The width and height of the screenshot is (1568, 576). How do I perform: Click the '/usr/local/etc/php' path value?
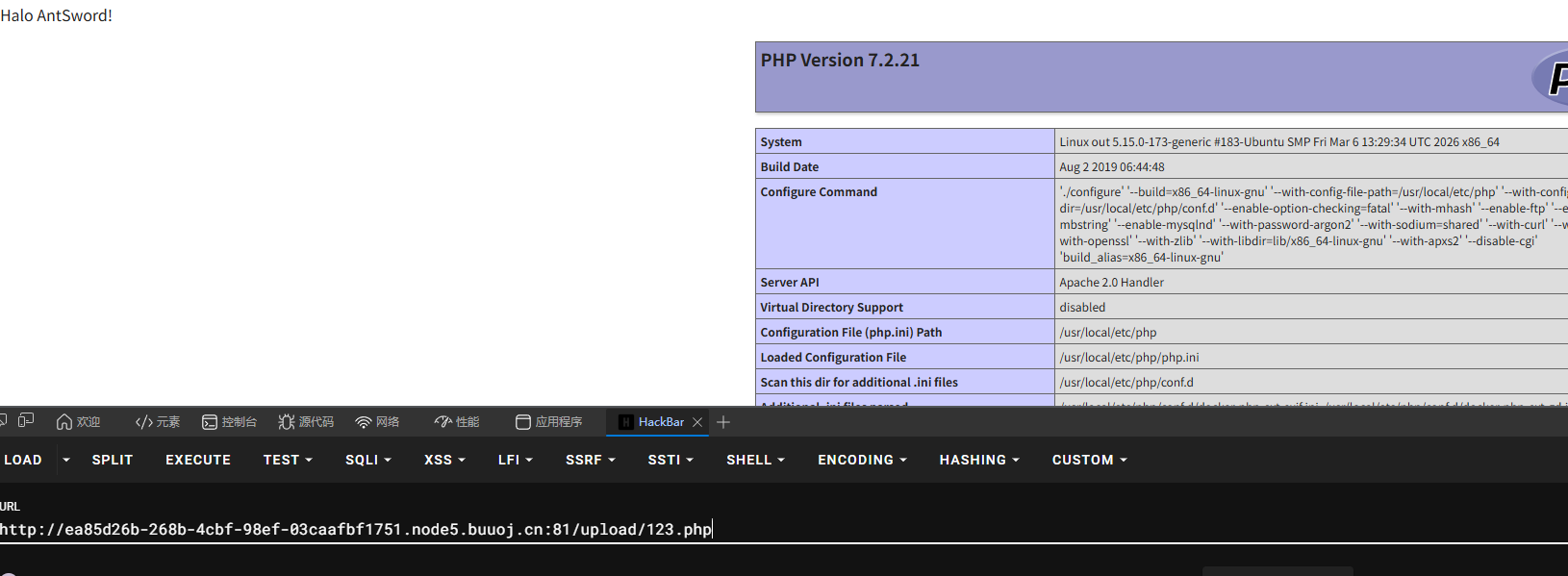(x=1107, y=332)
